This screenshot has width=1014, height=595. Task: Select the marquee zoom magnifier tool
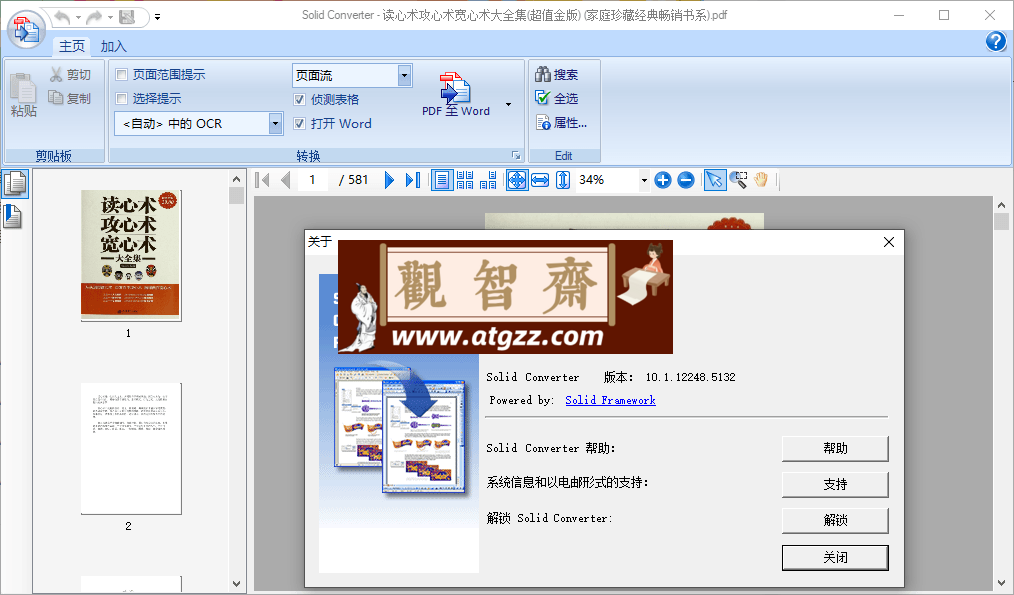click(x=738, y=180)
